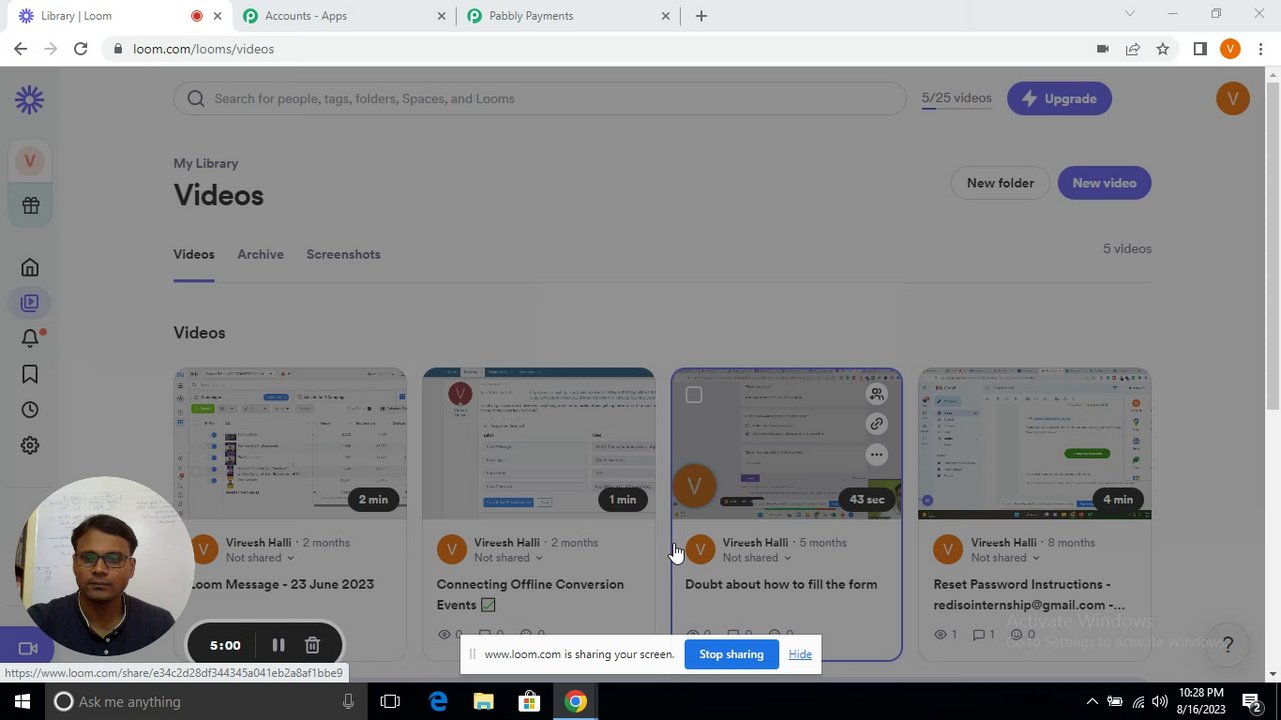Open settings gear icon in sidebar

[x=30, y=445]
